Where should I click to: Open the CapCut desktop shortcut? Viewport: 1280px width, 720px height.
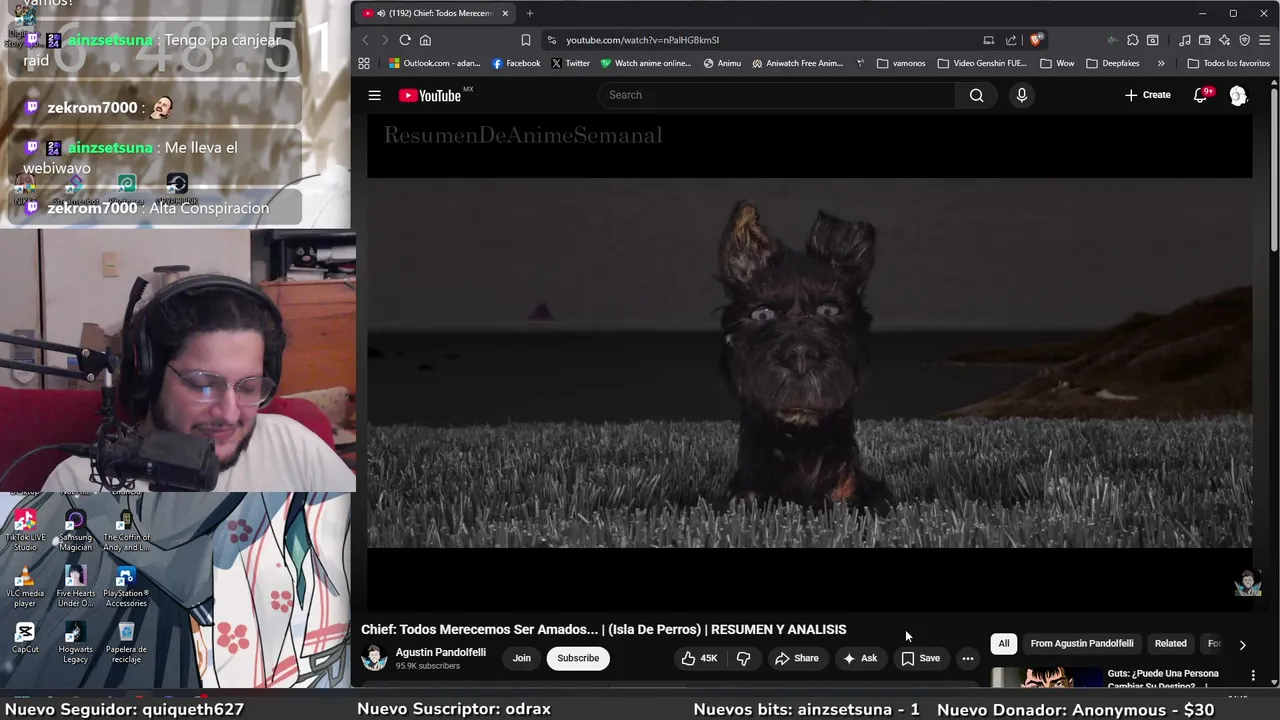25,638
